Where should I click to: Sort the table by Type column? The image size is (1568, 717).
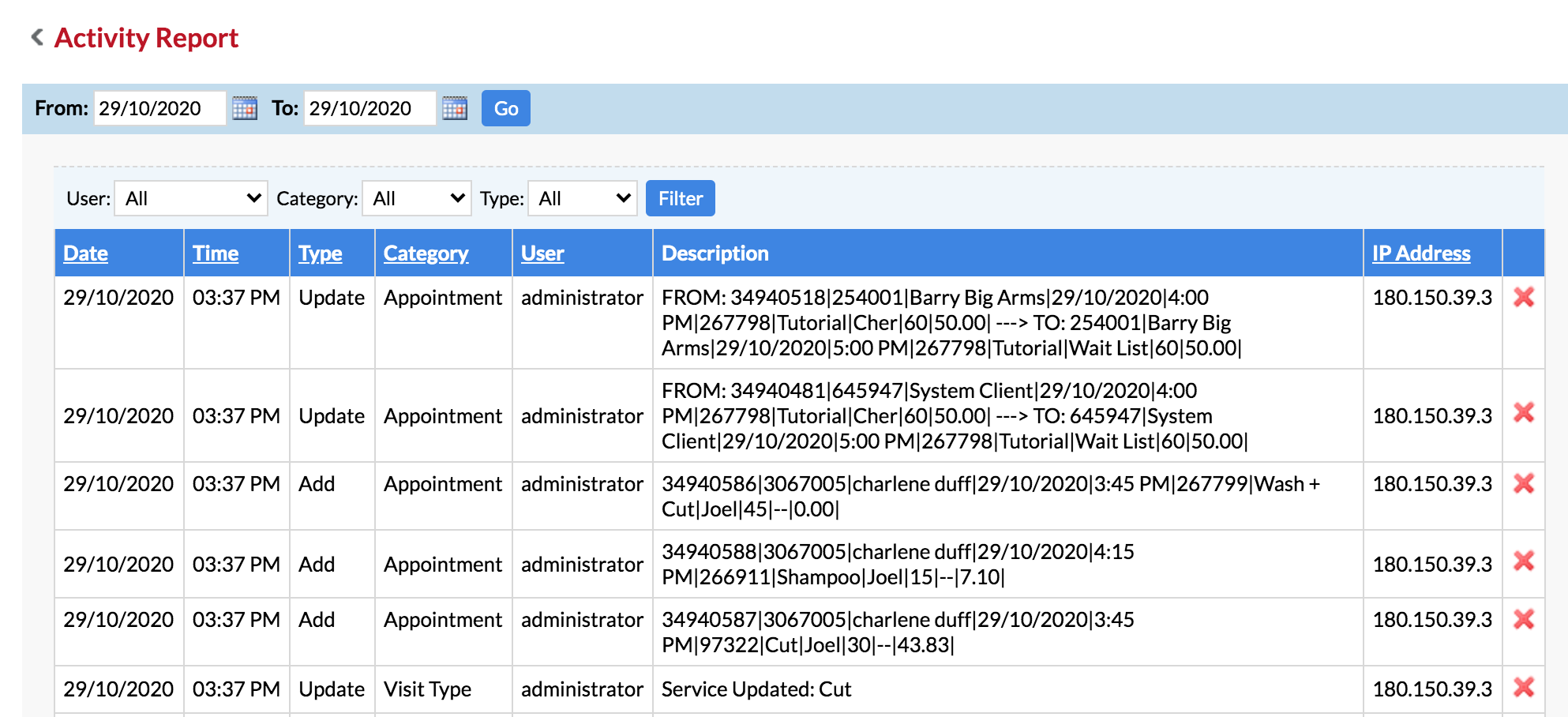(x=321, y=253)
